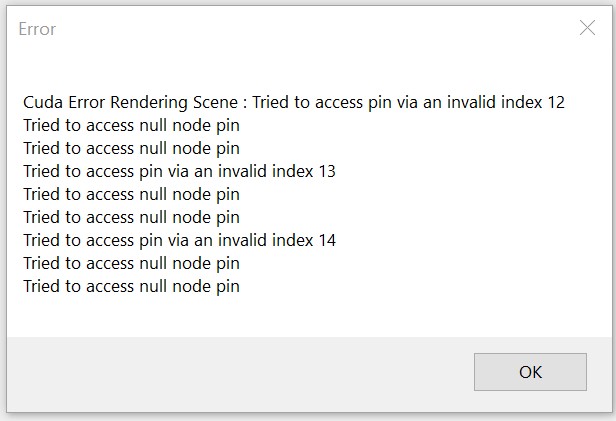Image resolution: width=616 pixels, height=421 pixels.
Task: Select the "invalid index 13" error line
Action: click(x=179, y=171)
